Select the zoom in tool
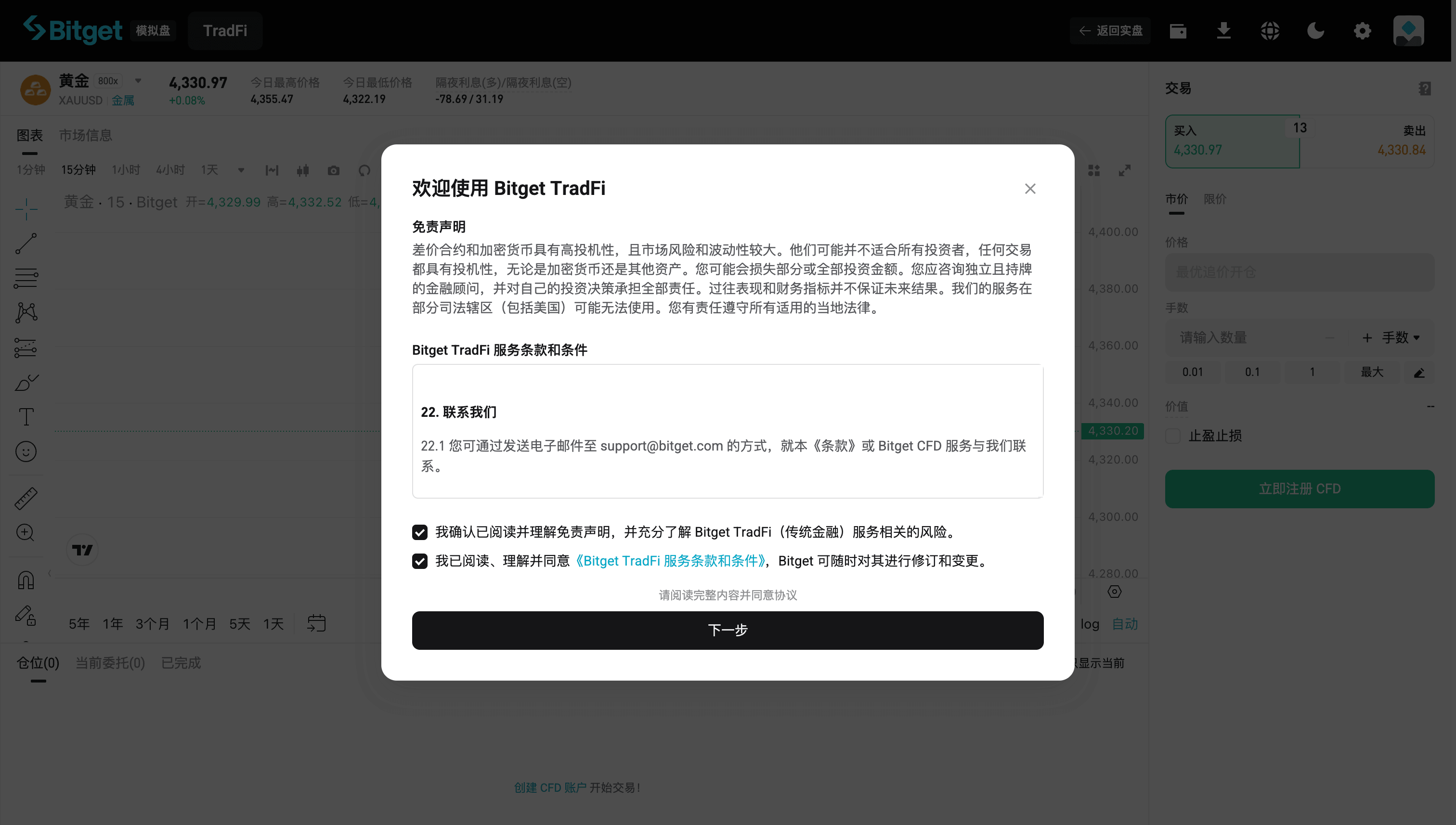Viewport: 1456px width, 825px height. coord(26,533)
